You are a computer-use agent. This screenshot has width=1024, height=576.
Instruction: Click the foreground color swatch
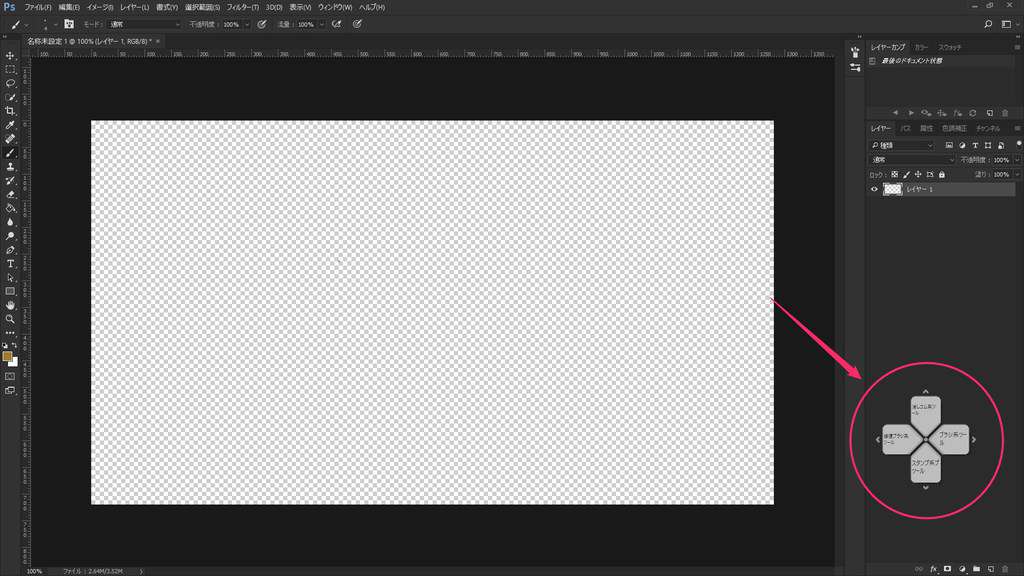click(8, 356)
